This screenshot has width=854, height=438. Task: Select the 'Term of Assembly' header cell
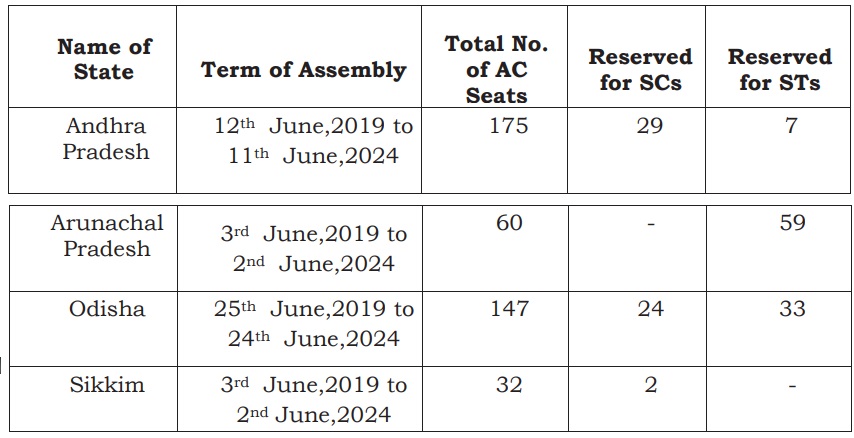point(303,70)
